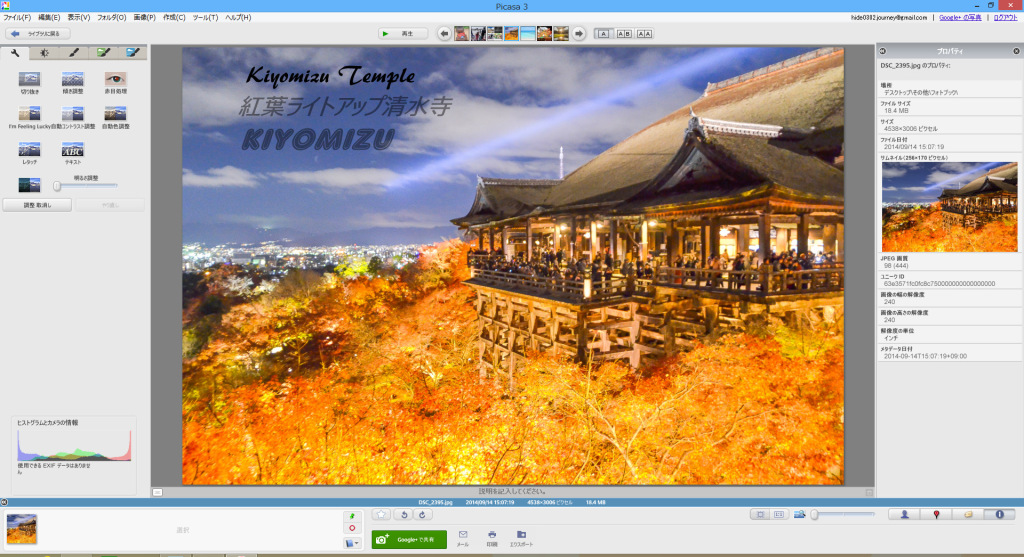Screen dimensions: 1024x557
Task: Open the Retouch (レタッチ) tool
Action: tap(29, 150)
